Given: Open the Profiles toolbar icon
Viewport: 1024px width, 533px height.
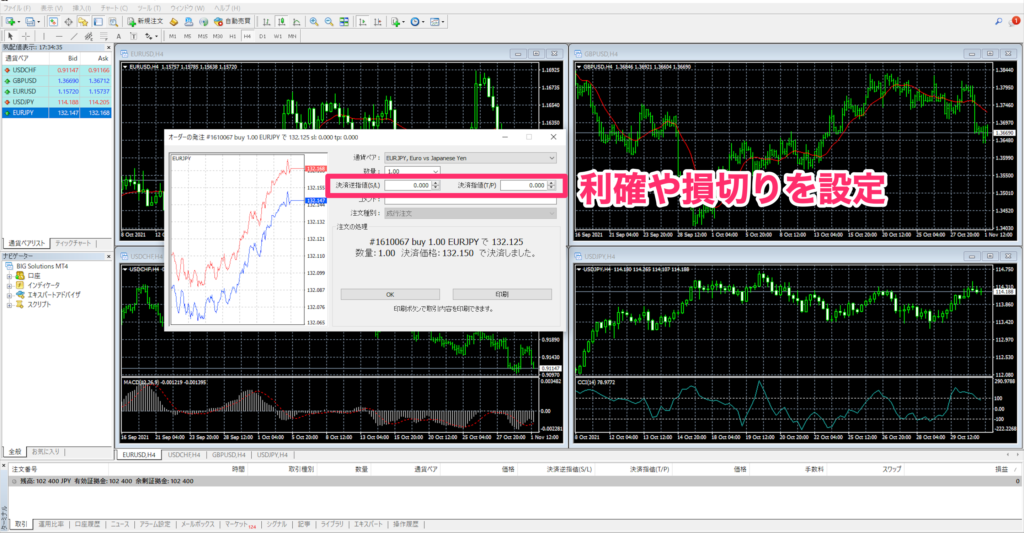Looking at the screenshot, I should [x=30, y=22].
